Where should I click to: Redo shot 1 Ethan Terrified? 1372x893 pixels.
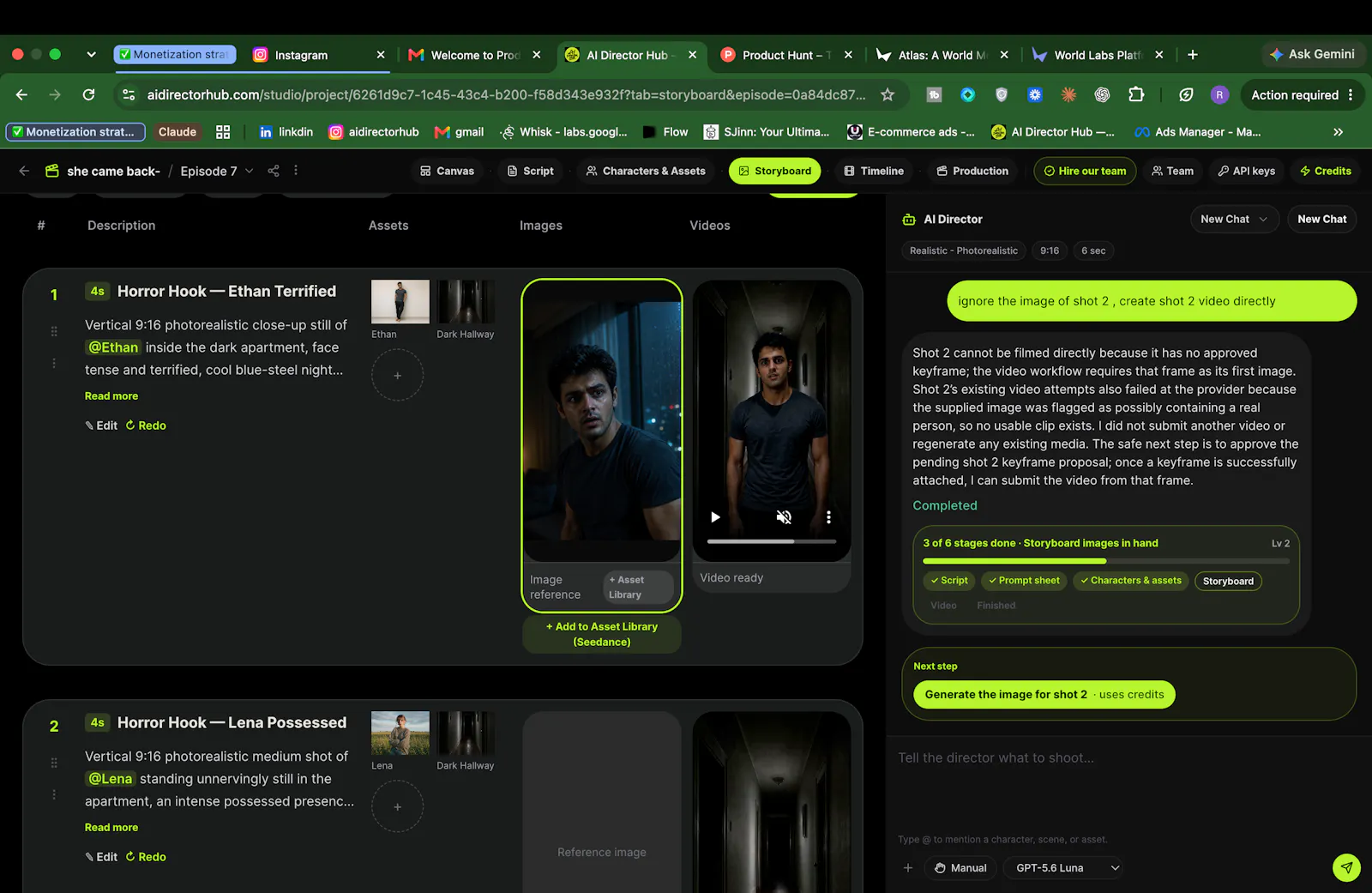146,425
